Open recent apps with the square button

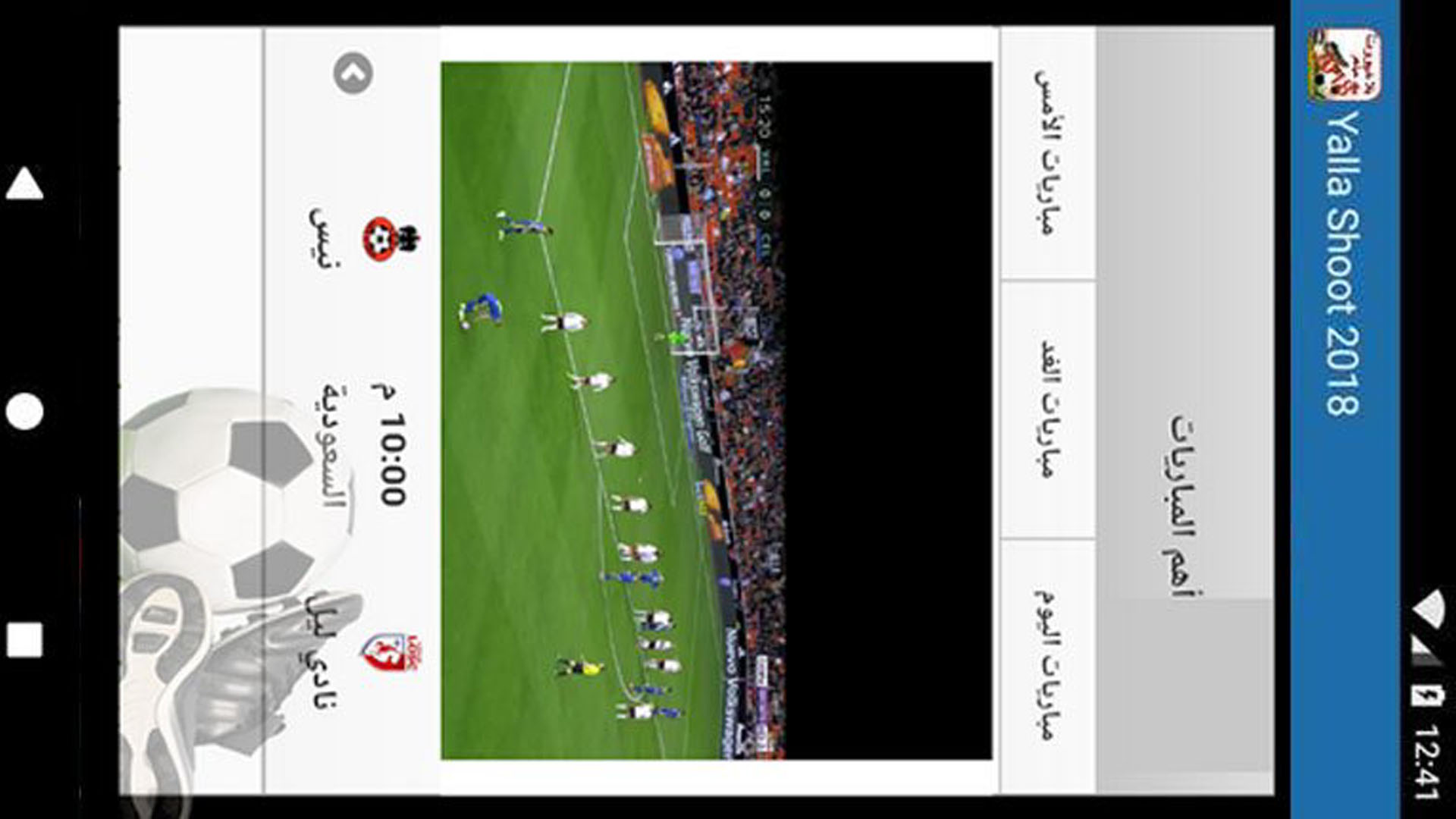click(x=25, y=639)
